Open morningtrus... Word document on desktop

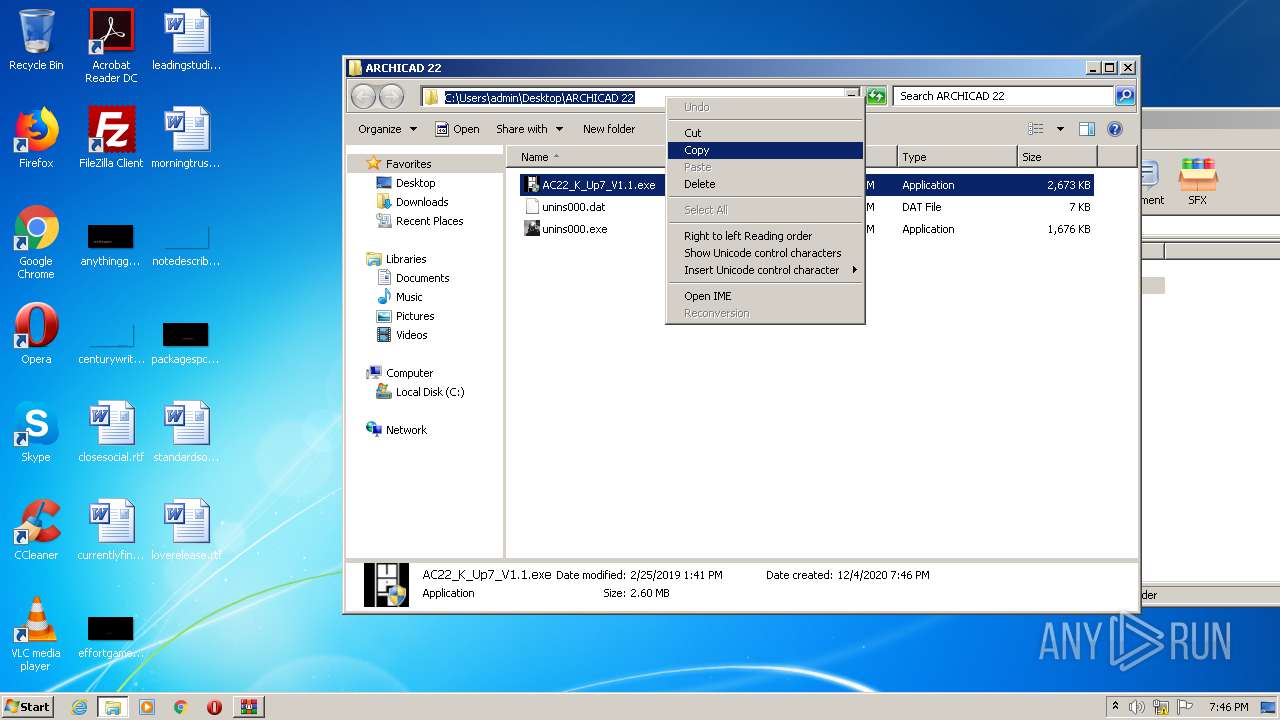coord(186,138)
